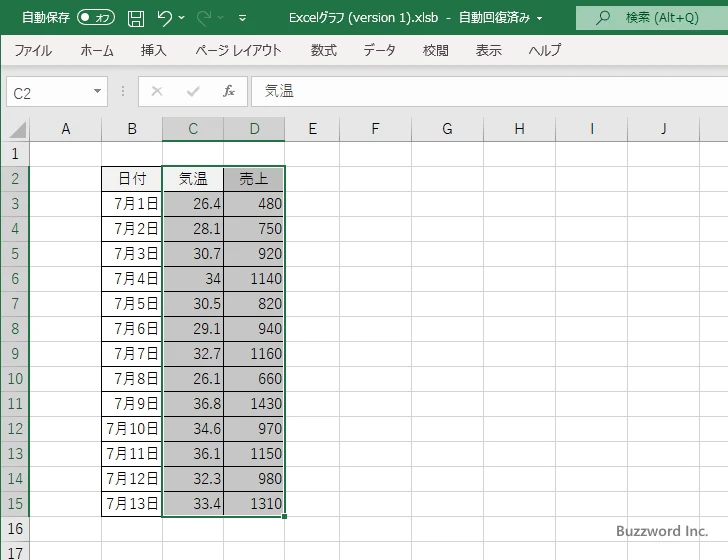Expand the file name version dropdown

point(540,18)
